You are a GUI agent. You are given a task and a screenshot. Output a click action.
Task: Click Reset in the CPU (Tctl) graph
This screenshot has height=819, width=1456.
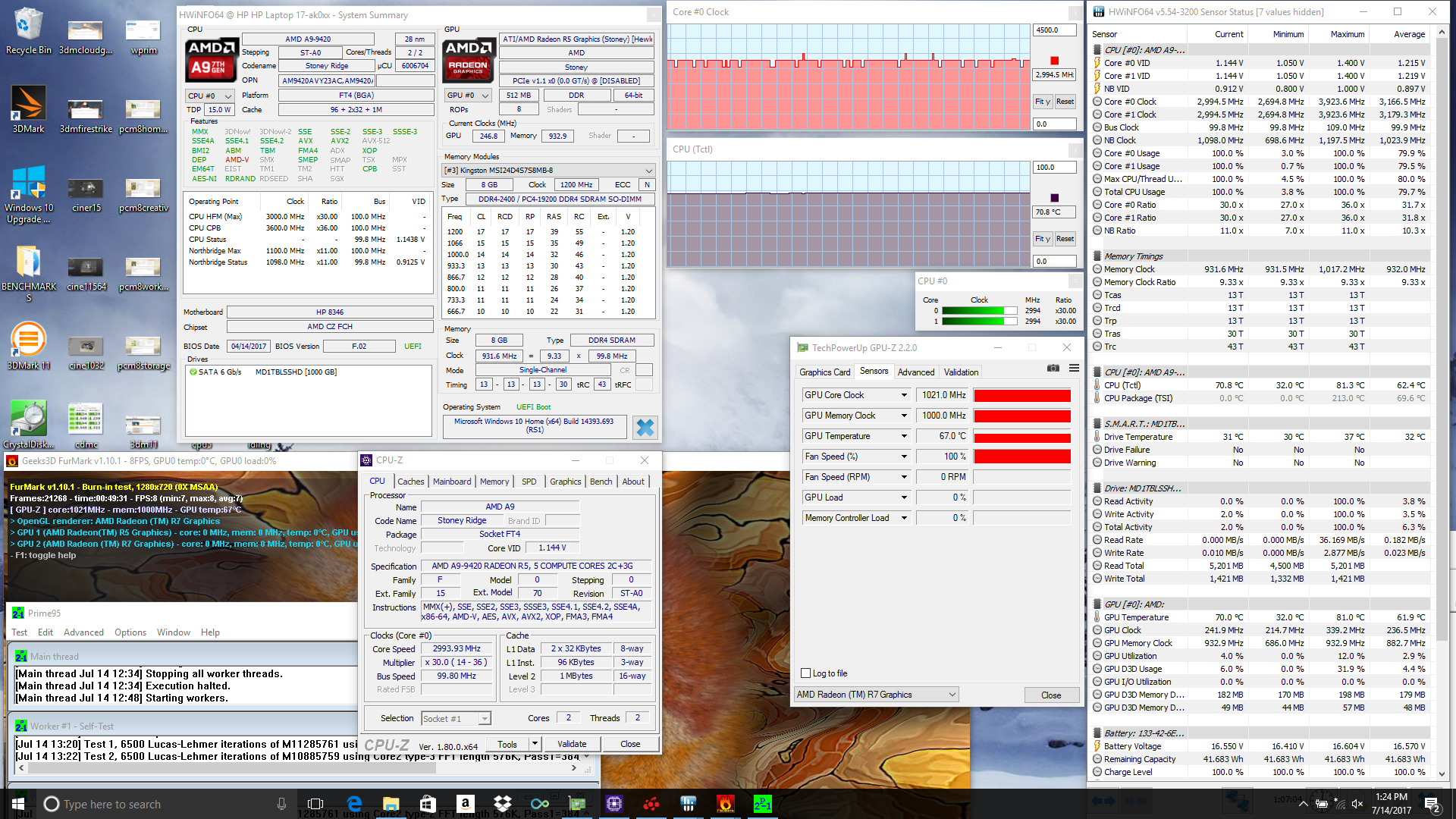click(1065, 239)
